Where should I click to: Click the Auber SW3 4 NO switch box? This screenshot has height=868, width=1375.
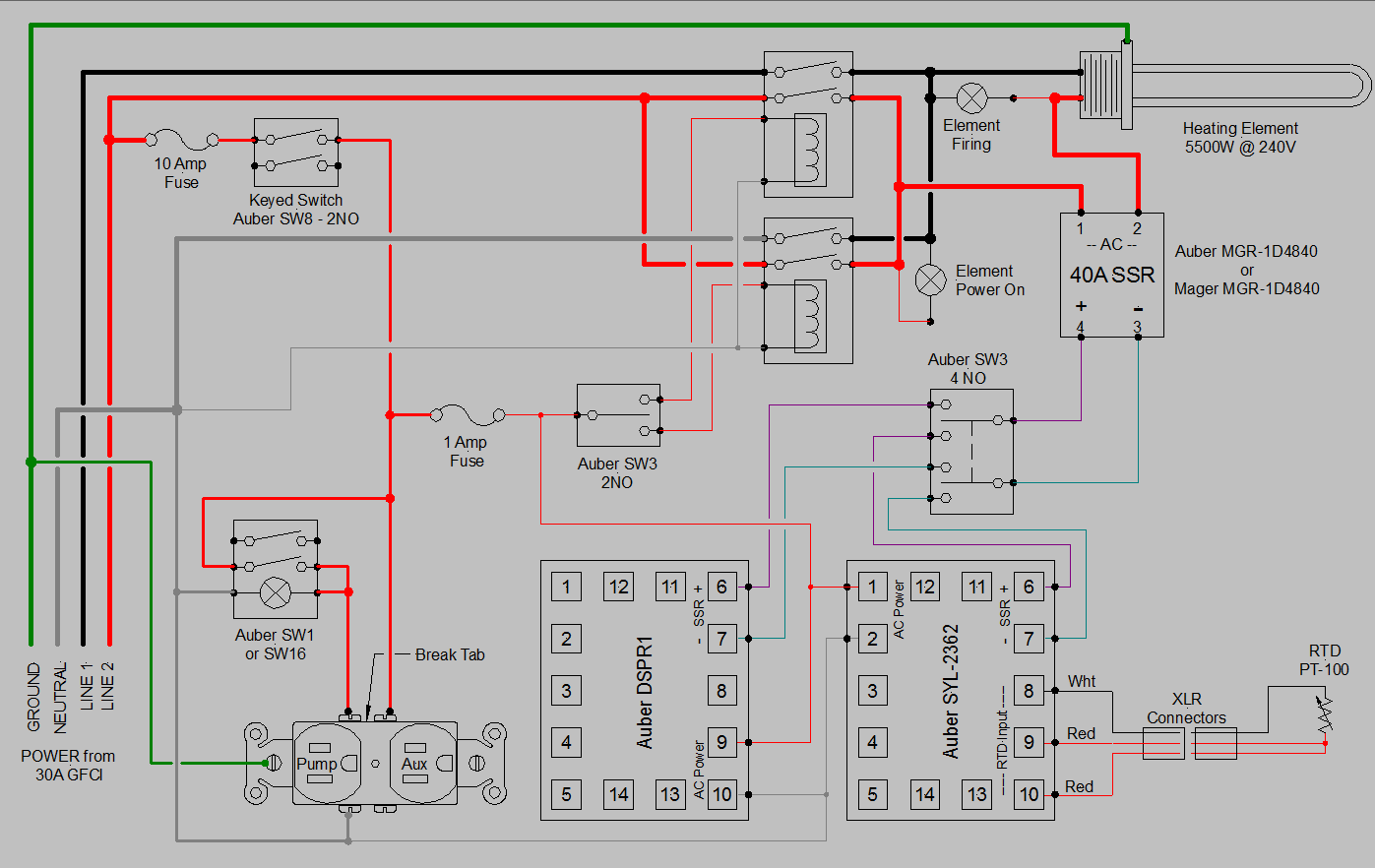(x=971, y=452)
